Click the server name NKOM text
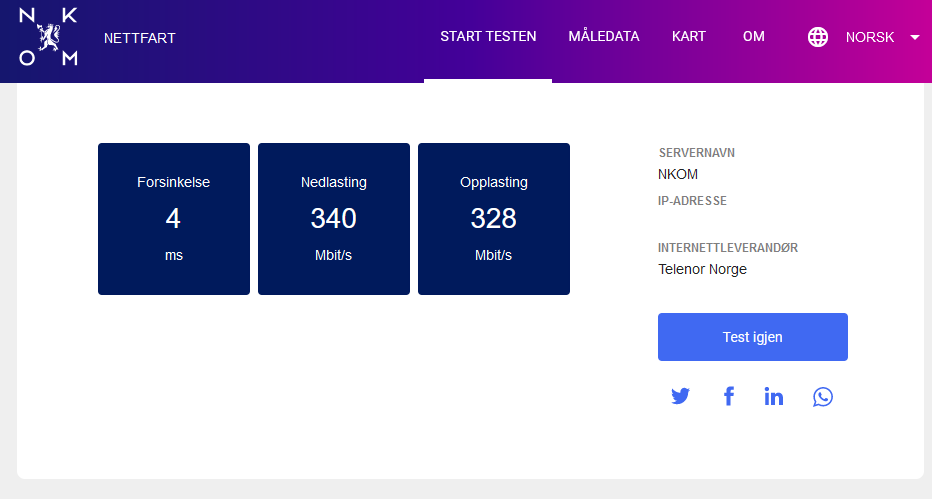Viewport: 932px width, 499px height. (x=678, y=175)
